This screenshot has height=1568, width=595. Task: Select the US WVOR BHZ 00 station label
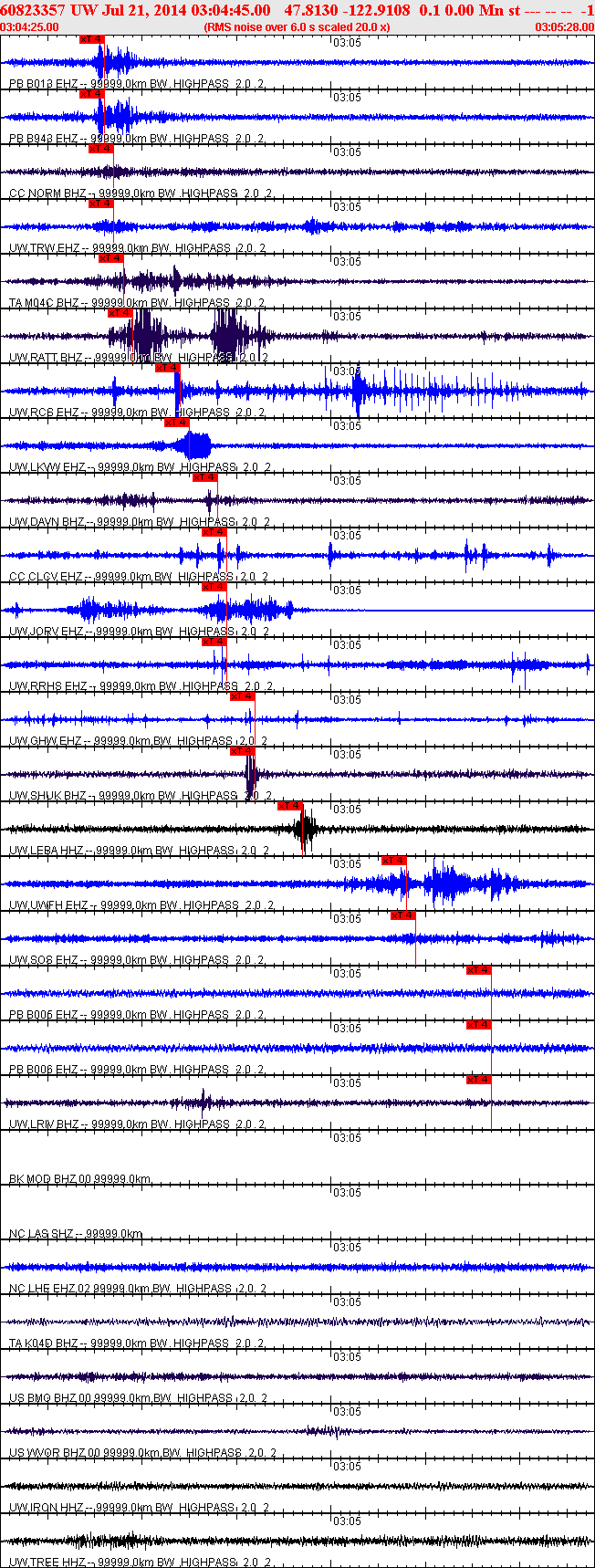(143, 1453)
